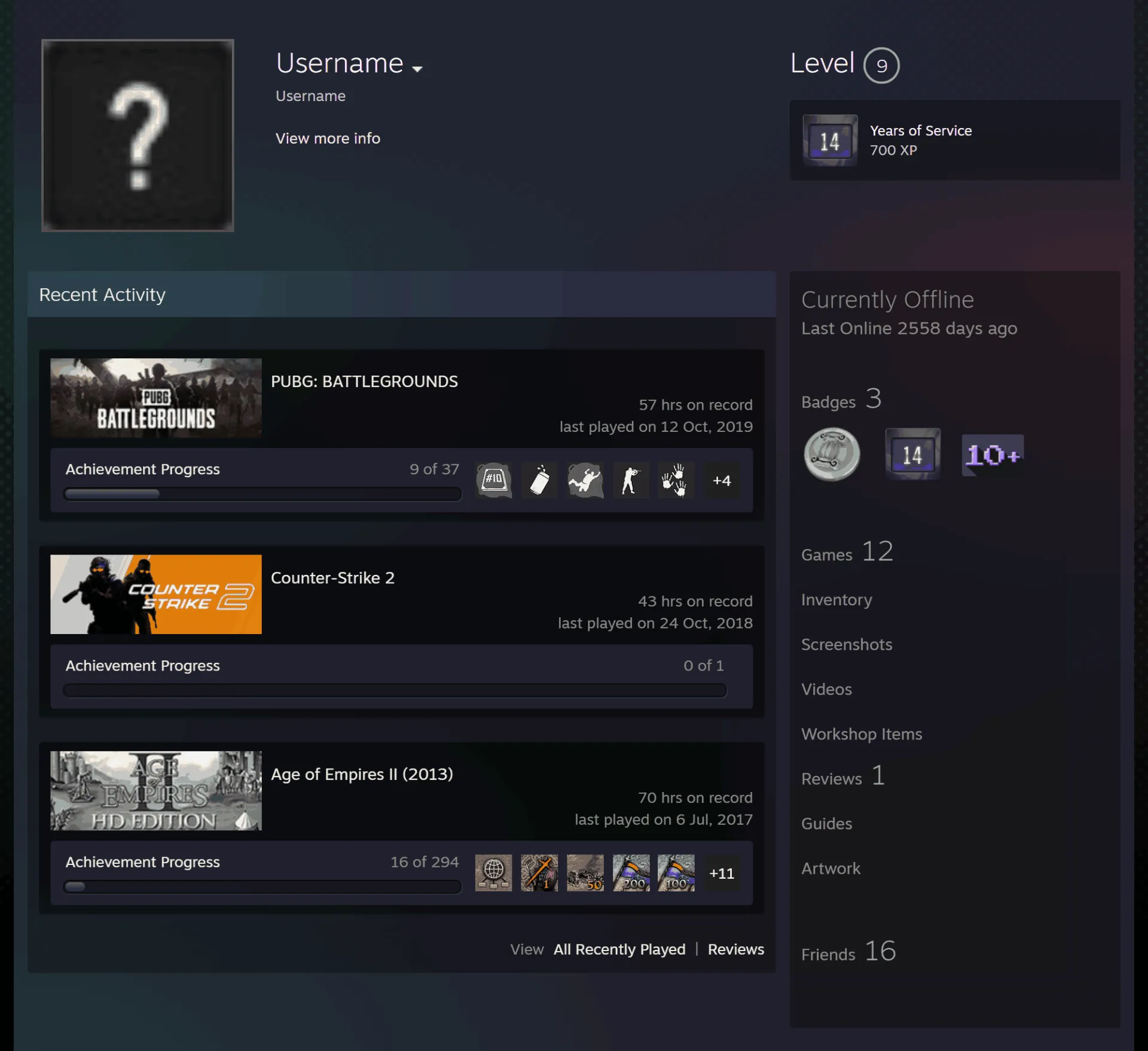1148x1051 pixels.
Task: Click the PUBG: BATTLEGROUNDS title text
Action: pos(364,382)
